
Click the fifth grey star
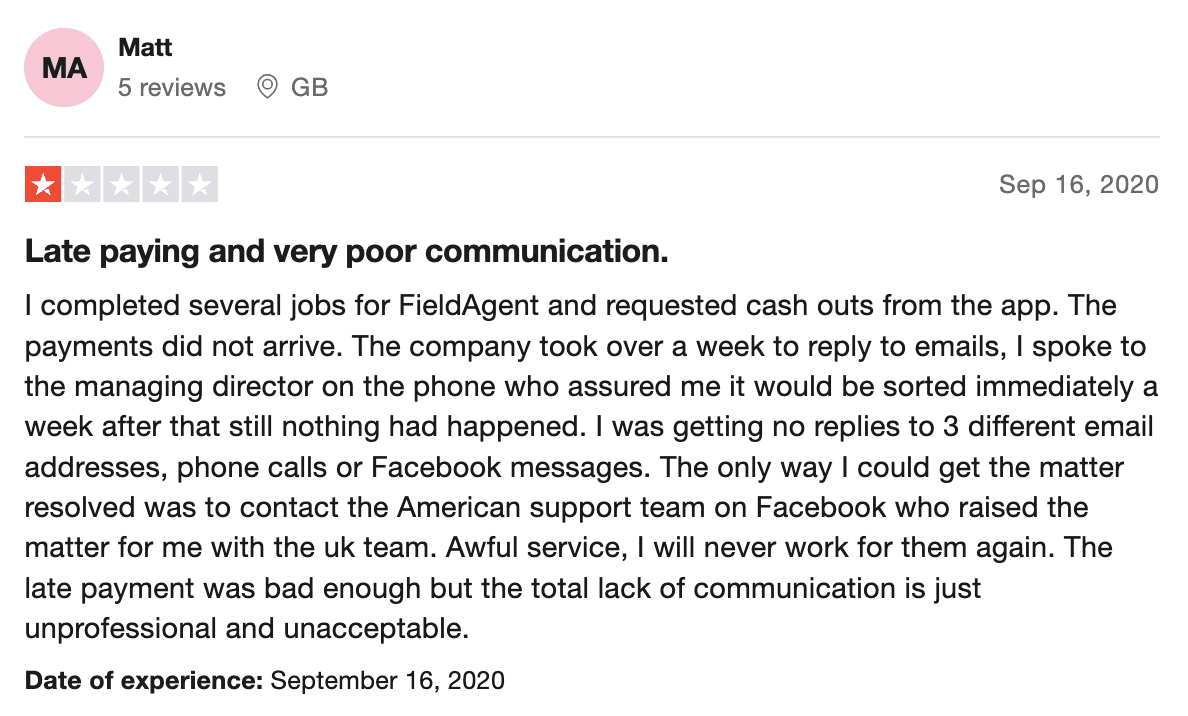[200, 184]
